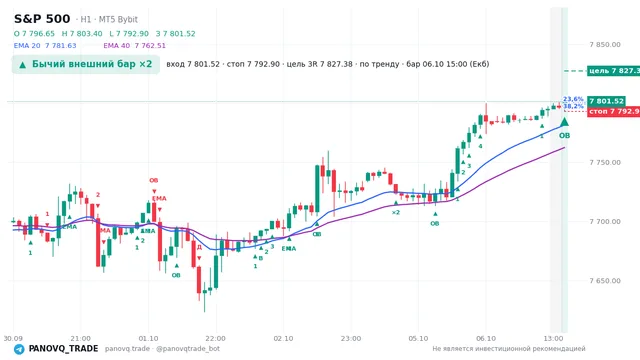Select the Бычий внешний бар ×2 badge
Screen dimensions: 640x360
pos(86,64)
